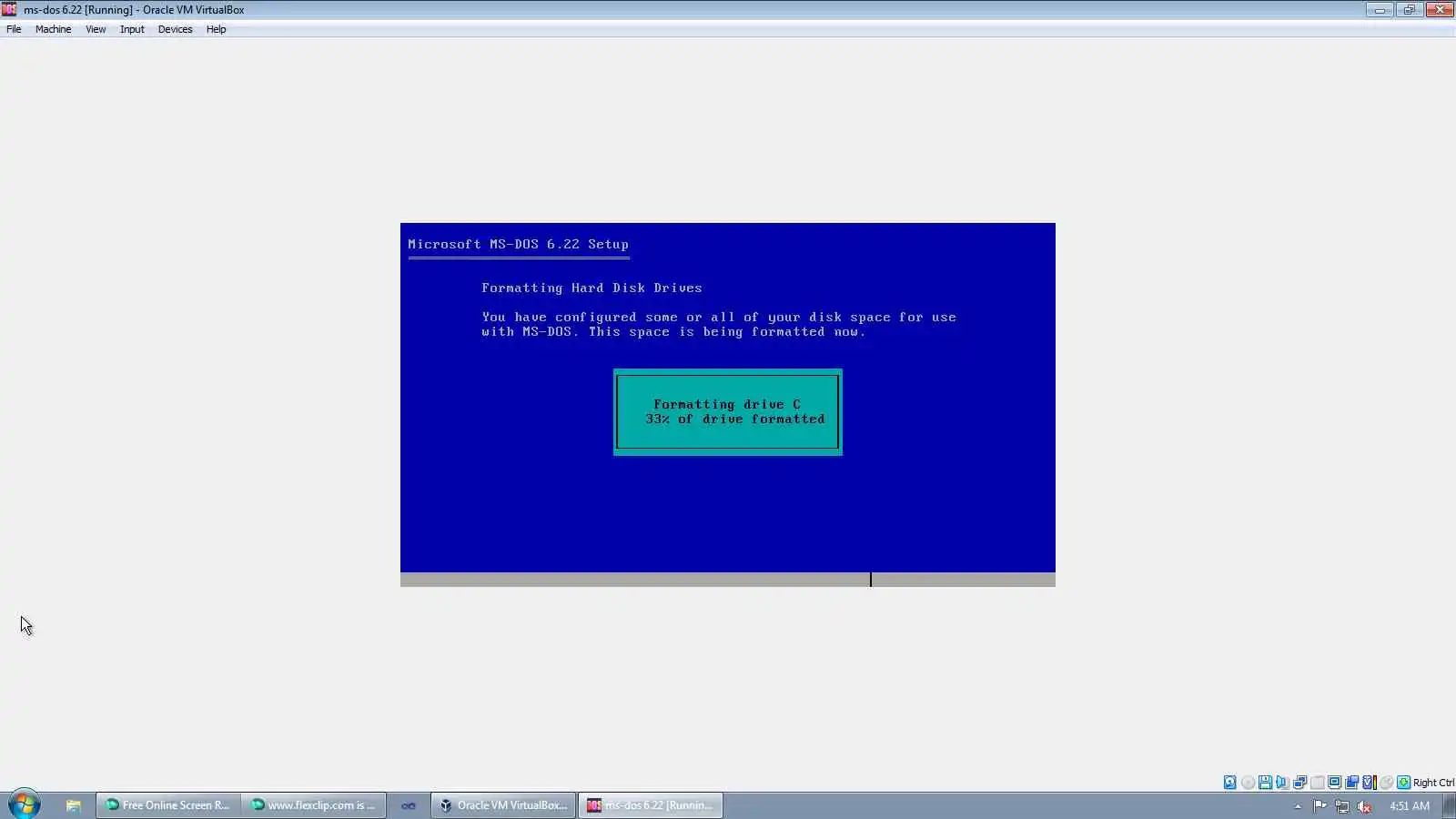
Task: Click the 'Formatting Hard Disk Drives' text
Action: coord(591,288)
